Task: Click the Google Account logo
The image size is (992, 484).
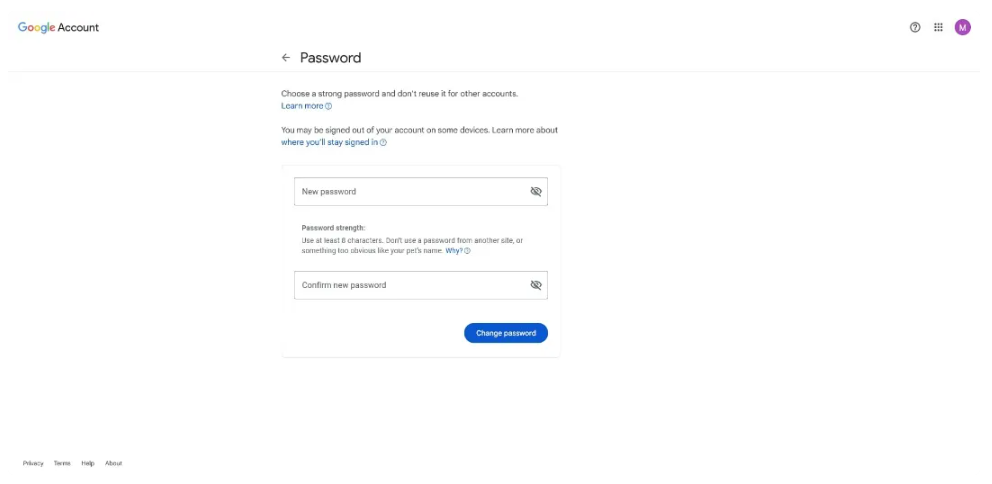Action: (x=58, y=28)
